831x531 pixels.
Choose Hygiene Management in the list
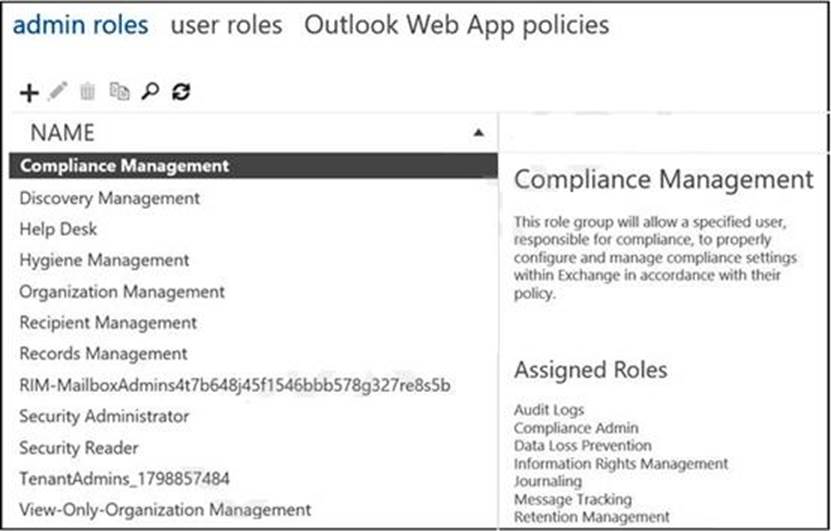click(x=104, y=260)
